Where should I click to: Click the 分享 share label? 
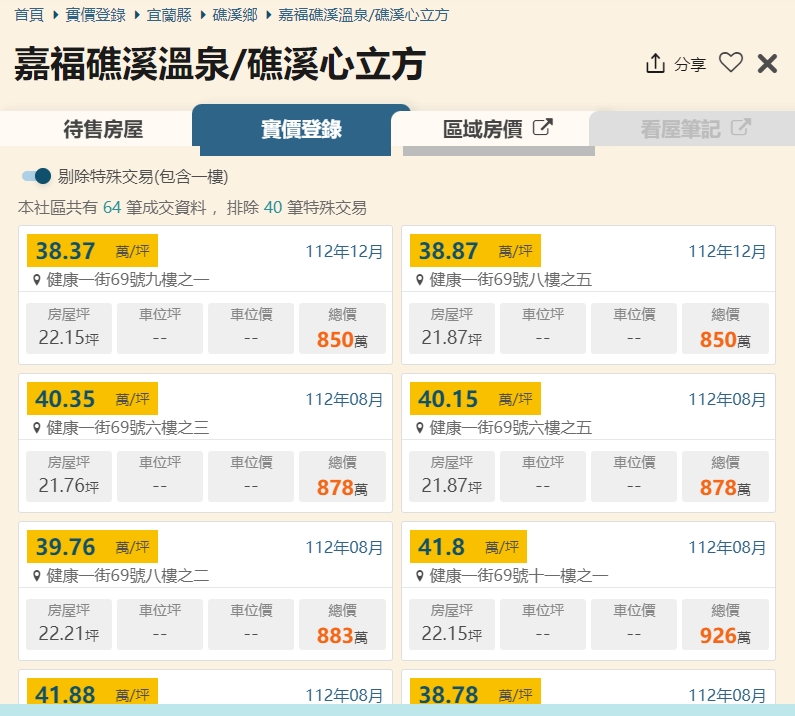pos(690,64)
